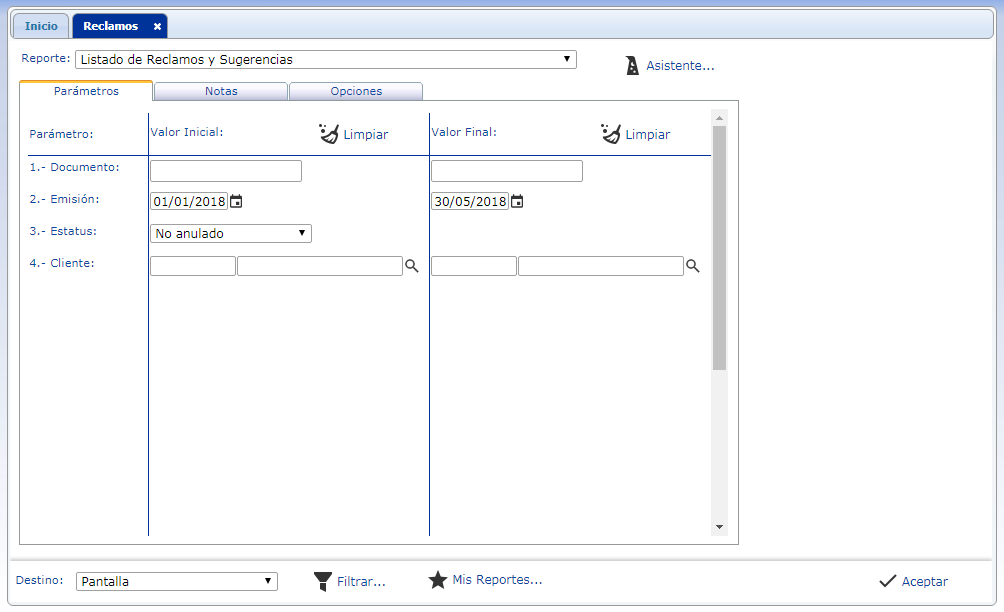Open the Asistente wizard icon
Viewport: 1004px width, 612px height.
[632, 65]
